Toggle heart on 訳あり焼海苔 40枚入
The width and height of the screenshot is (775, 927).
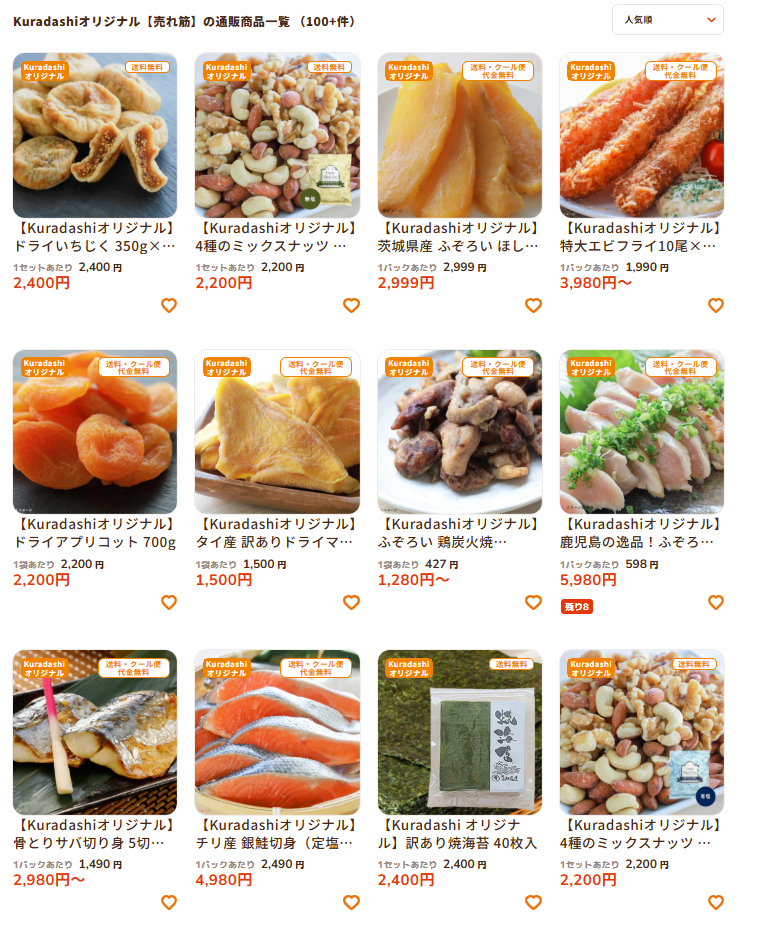(533, 903)
